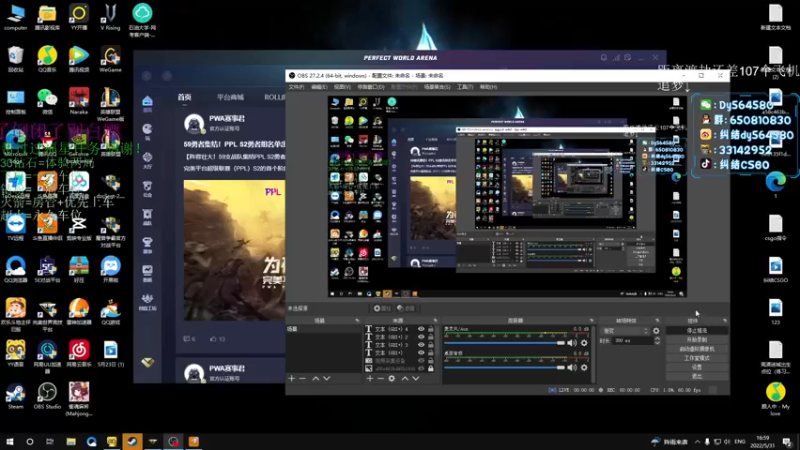Screen dimensions: 800x450
Task: Open the WeGame desktop icon
Action: point(110,59)
